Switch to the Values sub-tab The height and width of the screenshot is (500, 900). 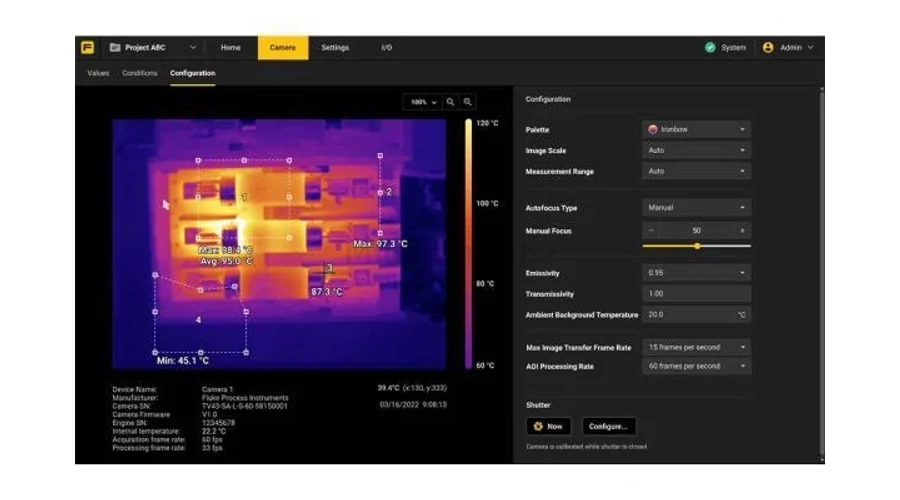click(98, 73)
